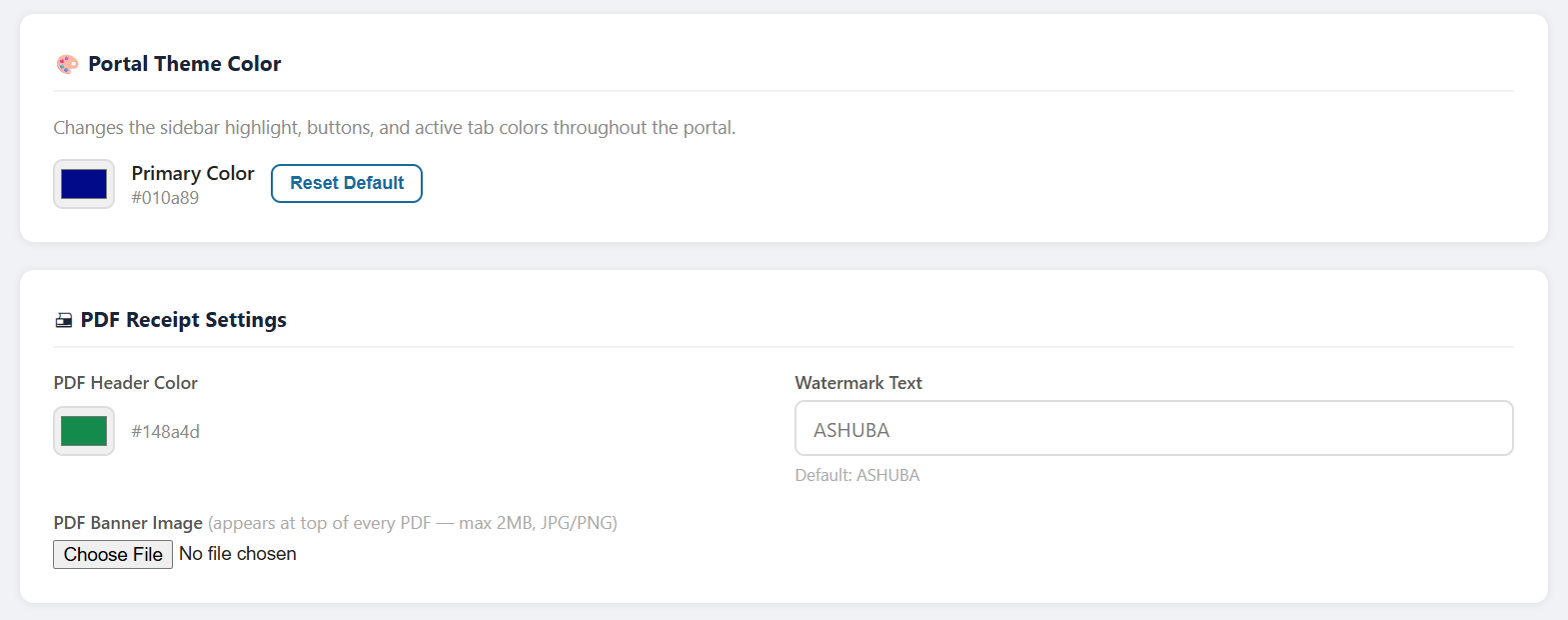Click the Watermark Text label

coord(857,382)
